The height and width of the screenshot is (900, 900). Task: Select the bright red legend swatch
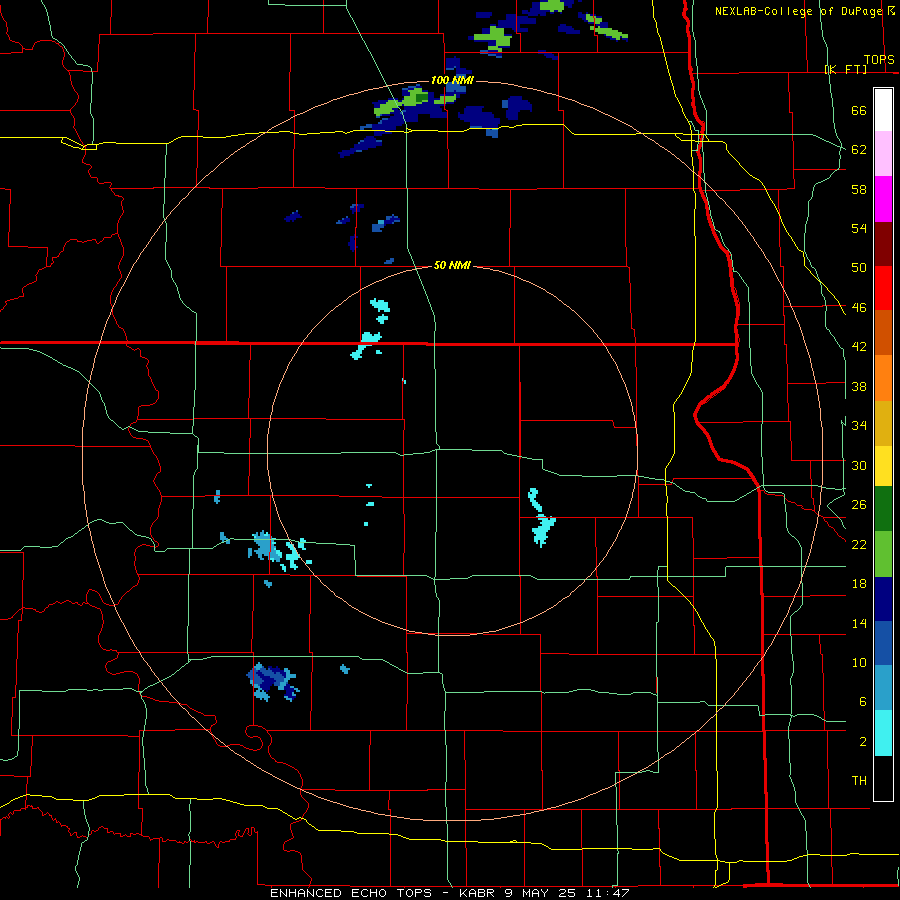click(883, 288)
